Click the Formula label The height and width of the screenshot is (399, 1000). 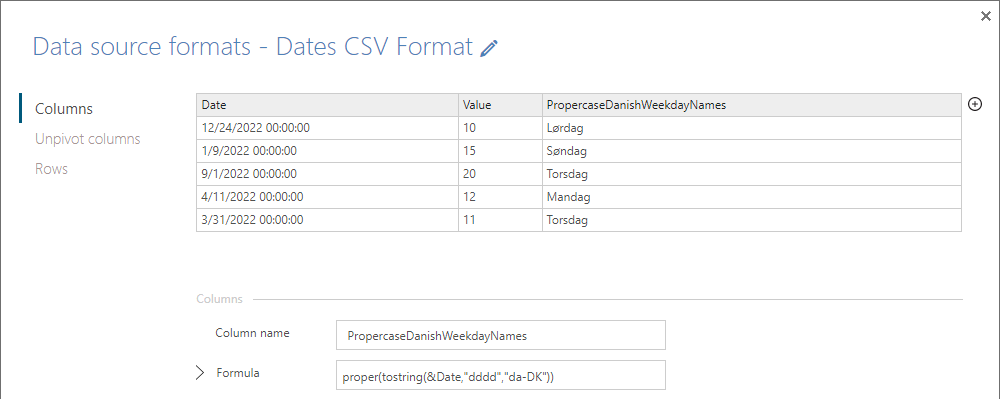tap(238, 373)
